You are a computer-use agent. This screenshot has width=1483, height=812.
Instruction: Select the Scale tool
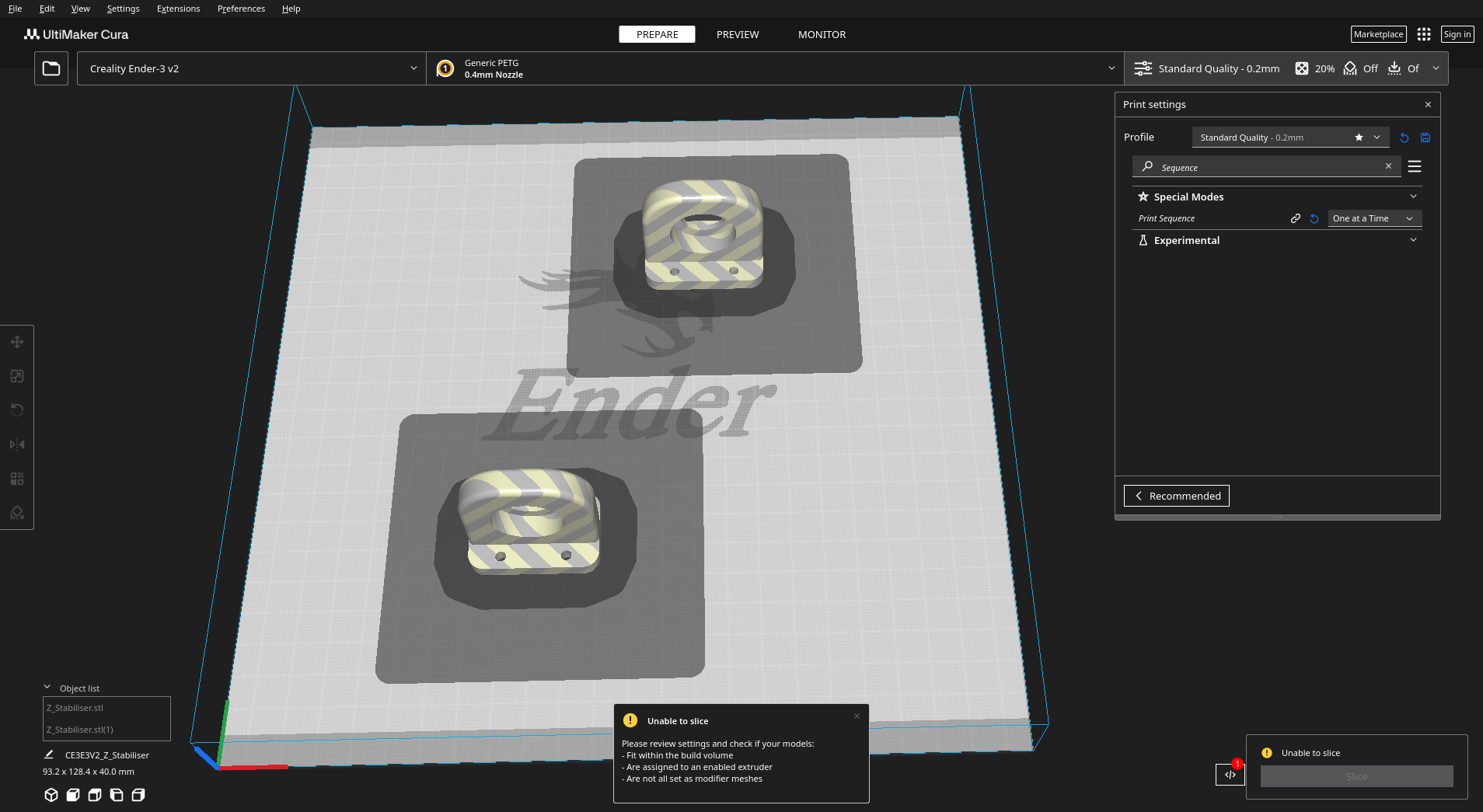click(x=16, y=376)
